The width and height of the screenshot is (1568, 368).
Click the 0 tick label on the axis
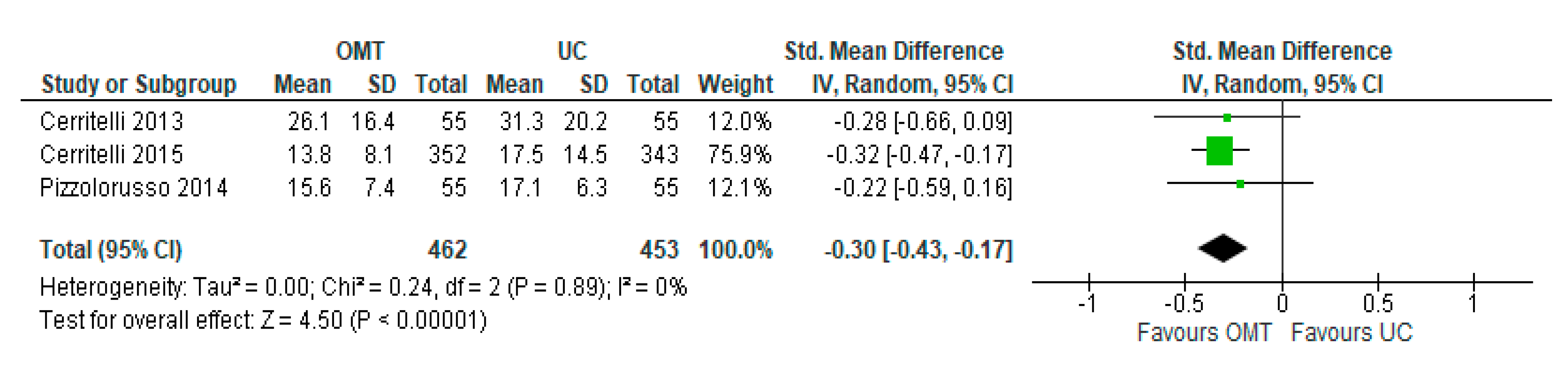(1282, 303)
